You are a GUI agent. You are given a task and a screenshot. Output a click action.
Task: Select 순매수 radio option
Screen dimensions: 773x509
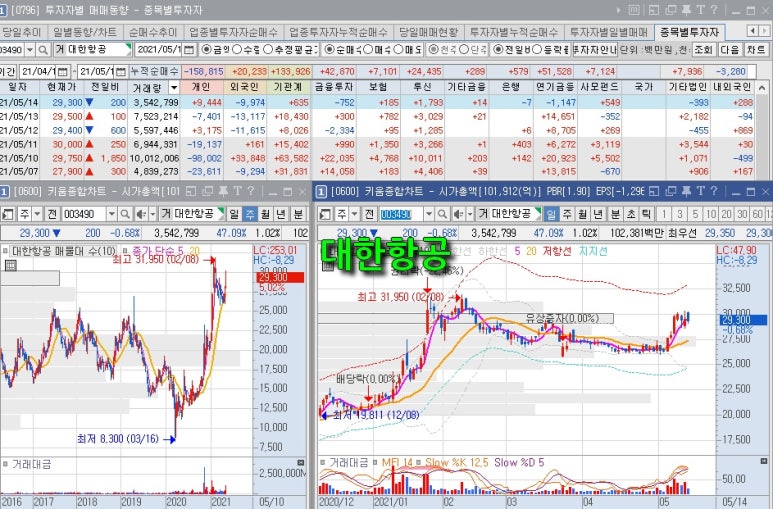pos(329,50)
